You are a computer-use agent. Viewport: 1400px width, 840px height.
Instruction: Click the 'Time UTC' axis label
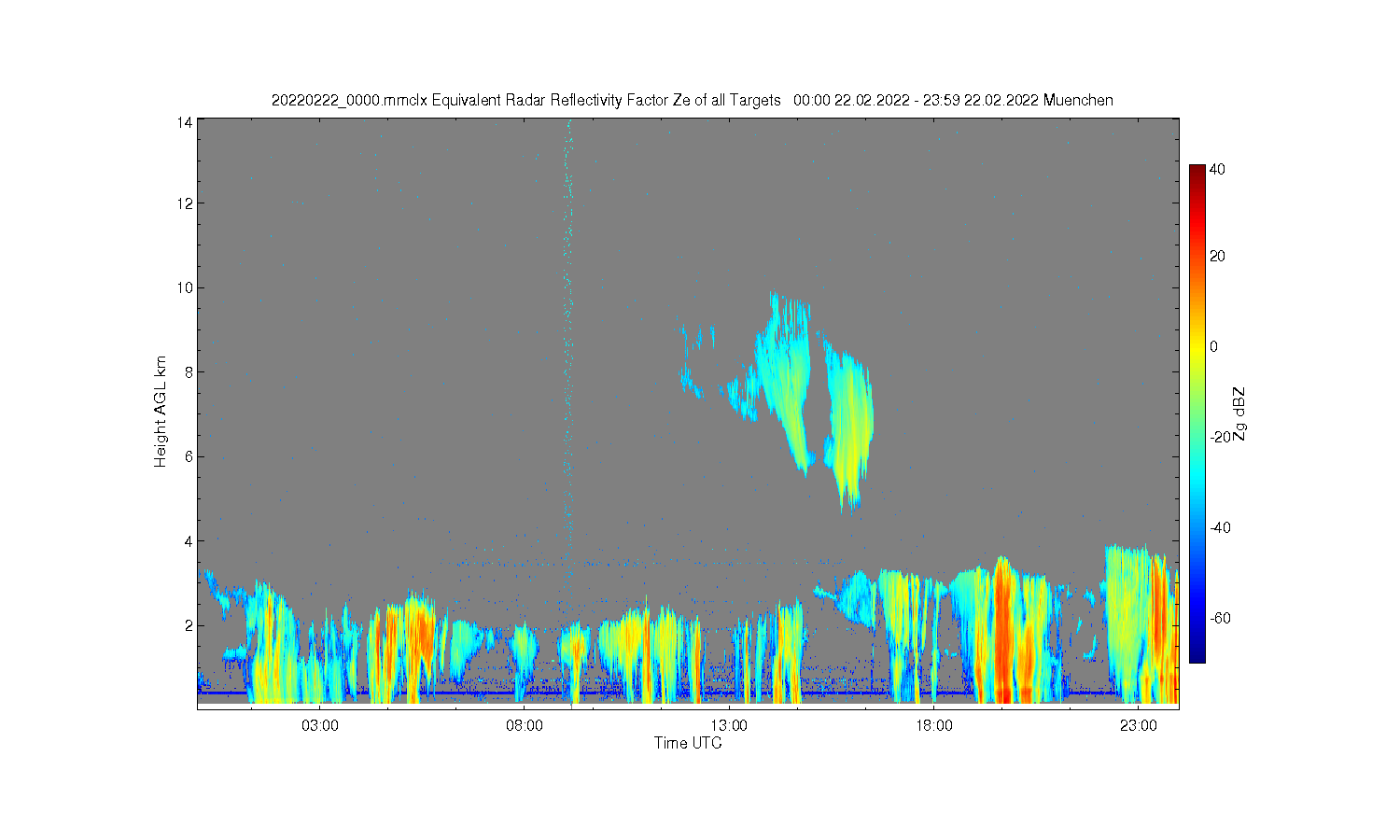coord(688,743)
